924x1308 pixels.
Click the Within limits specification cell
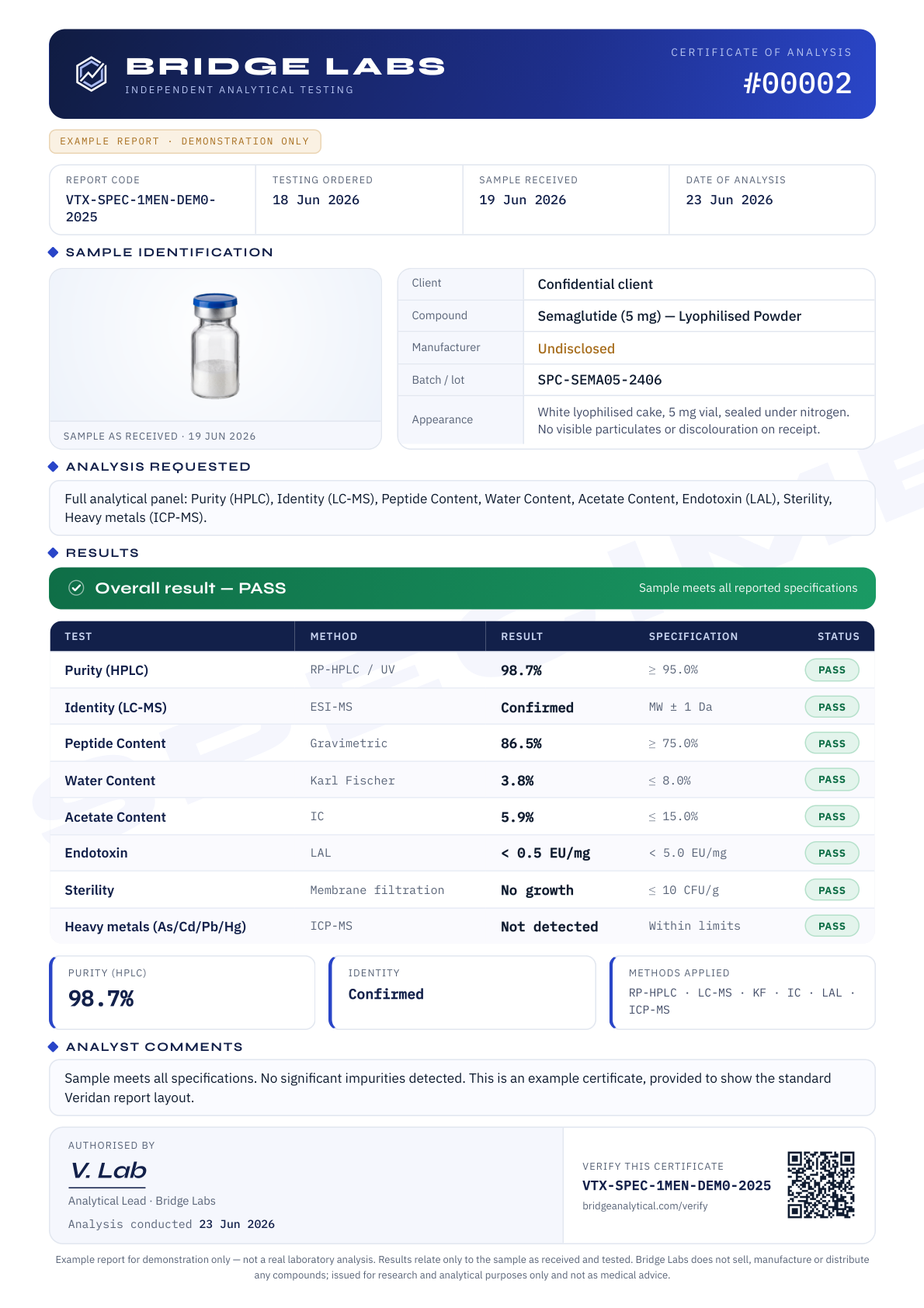pos(695,926)
